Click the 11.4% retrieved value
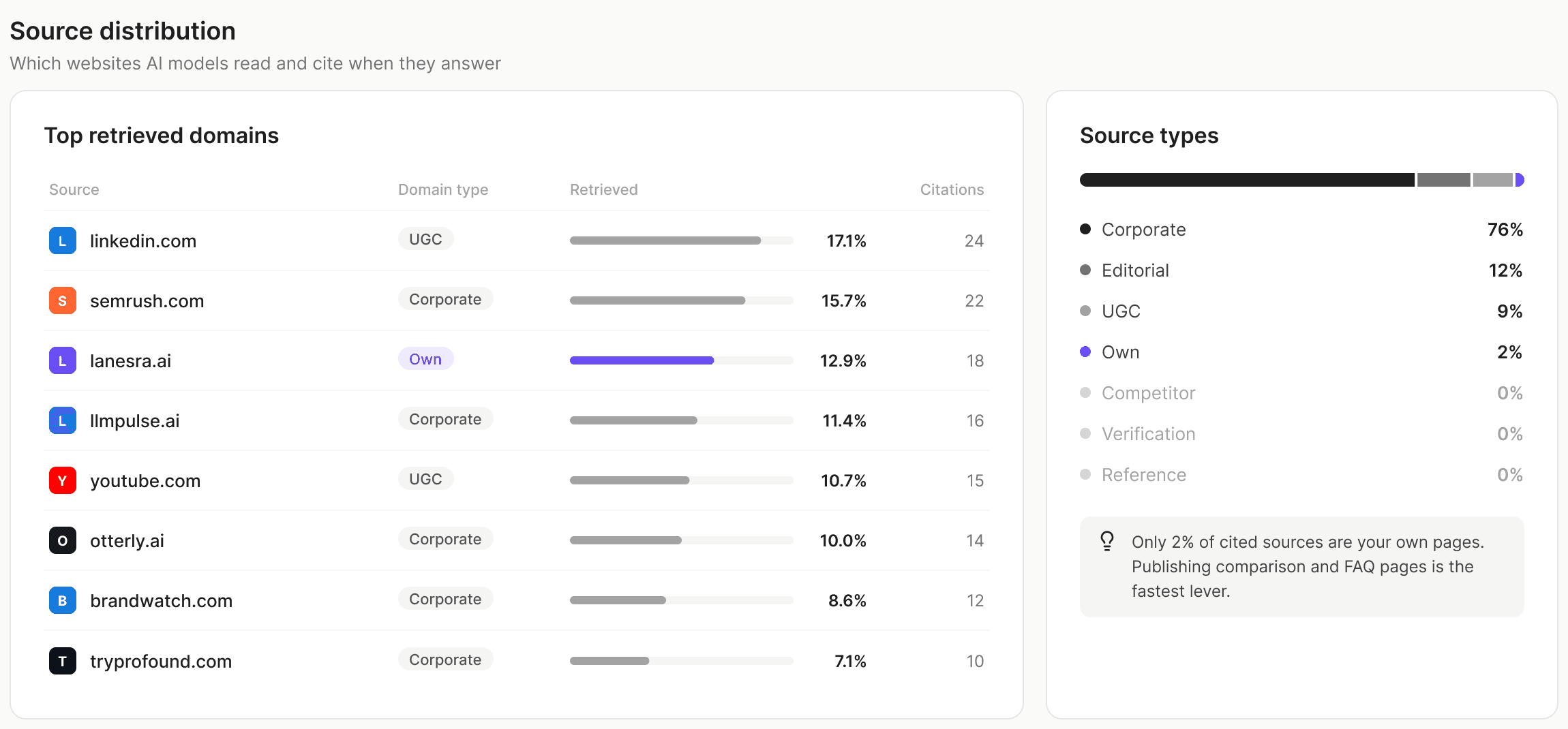Image resolution: width=1568 pixels, height=729 pixels. pos(845,420)
